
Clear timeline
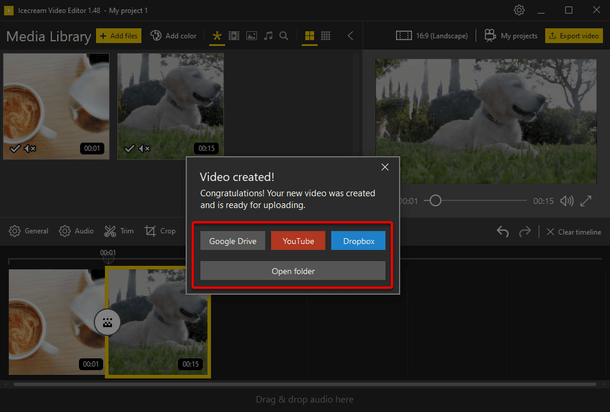click(x=574, y=232)
